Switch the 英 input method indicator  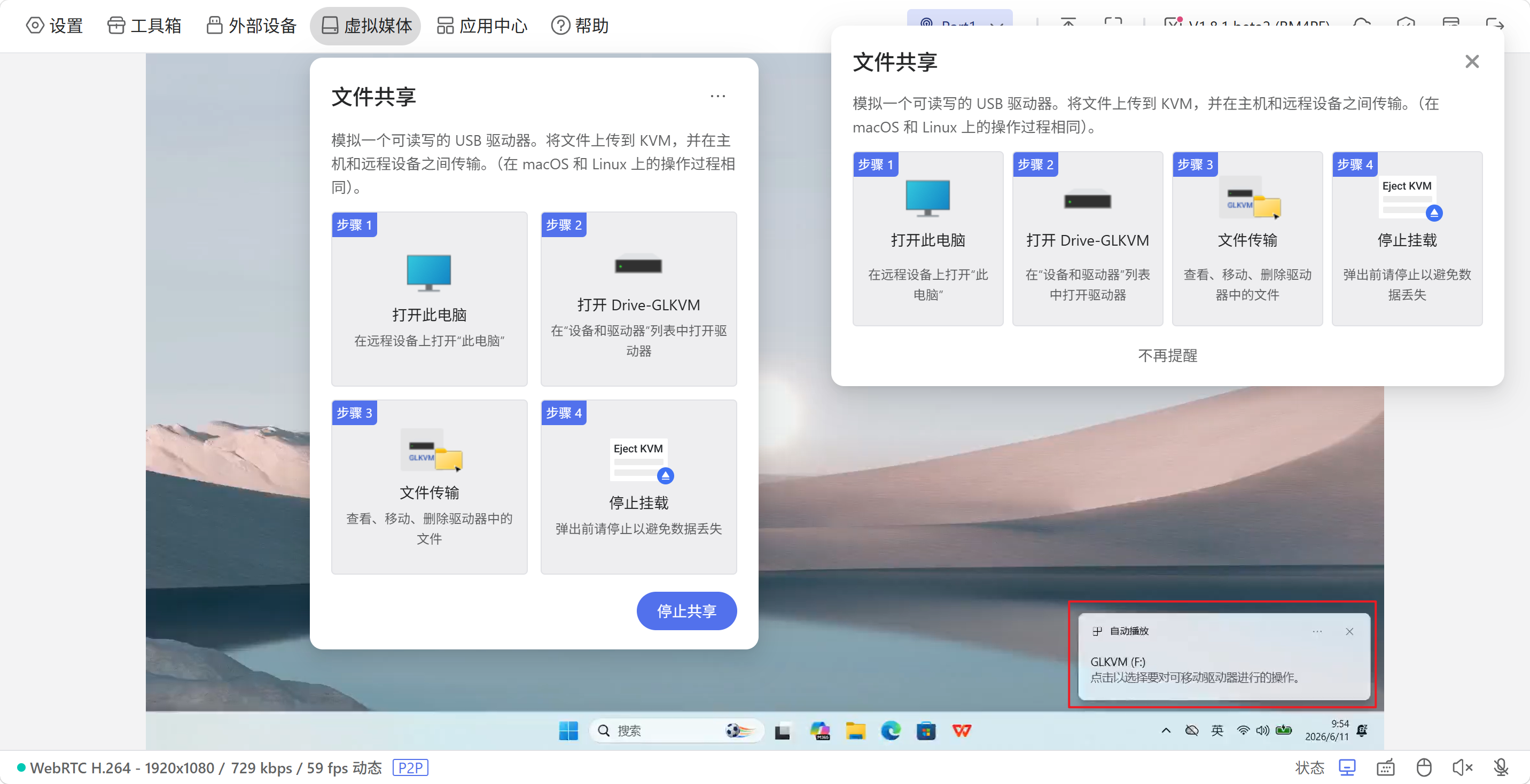(x=1217, y=731)
